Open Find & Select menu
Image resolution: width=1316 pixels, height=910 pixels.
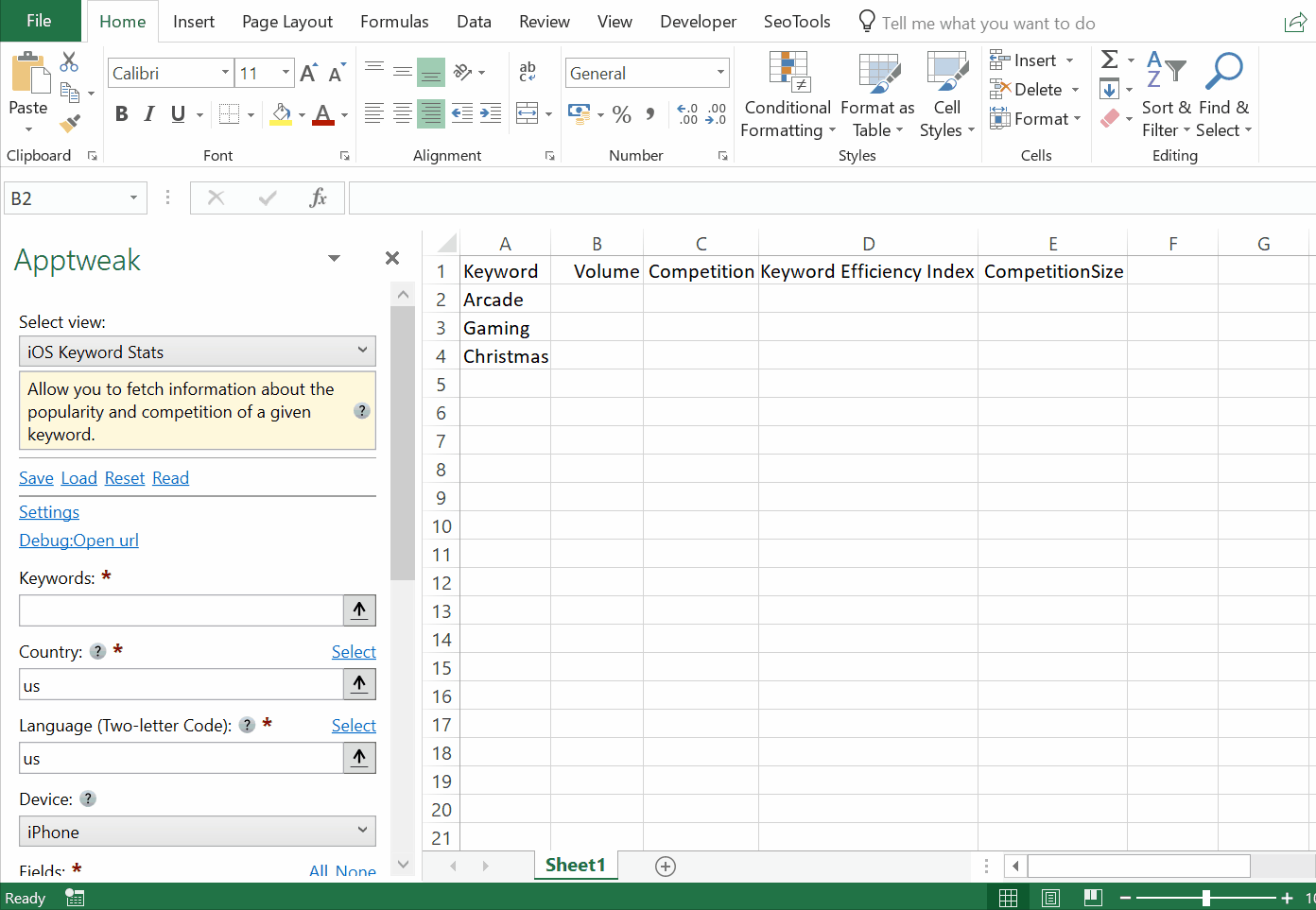(x=1224, y=94)
